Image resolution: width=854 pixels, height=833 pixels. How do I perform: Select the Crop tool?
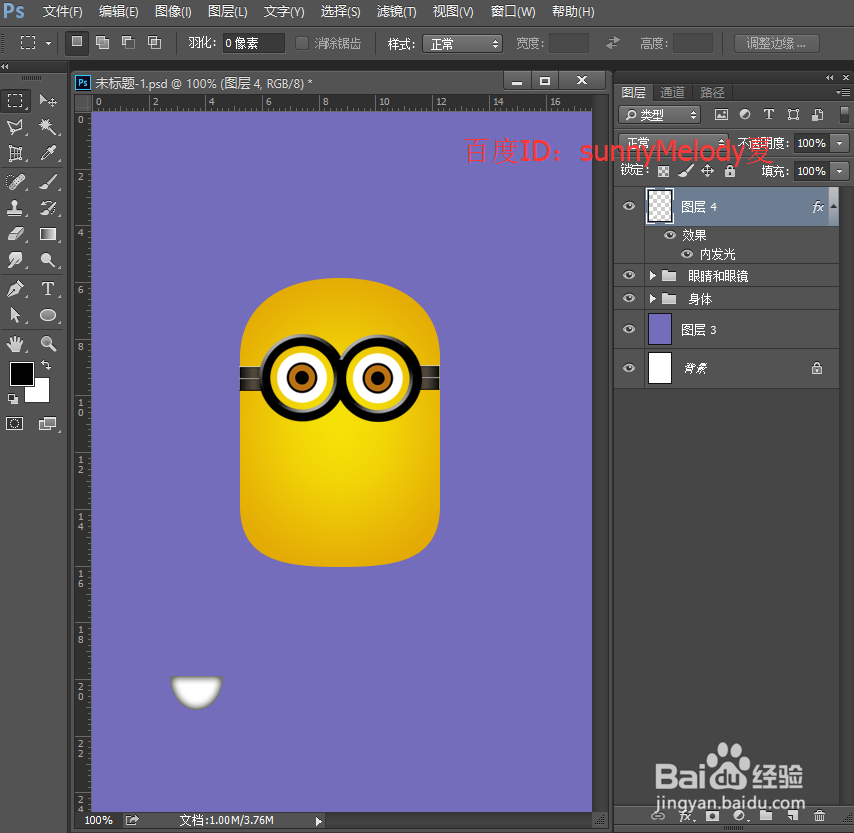(x=15, y=153)
